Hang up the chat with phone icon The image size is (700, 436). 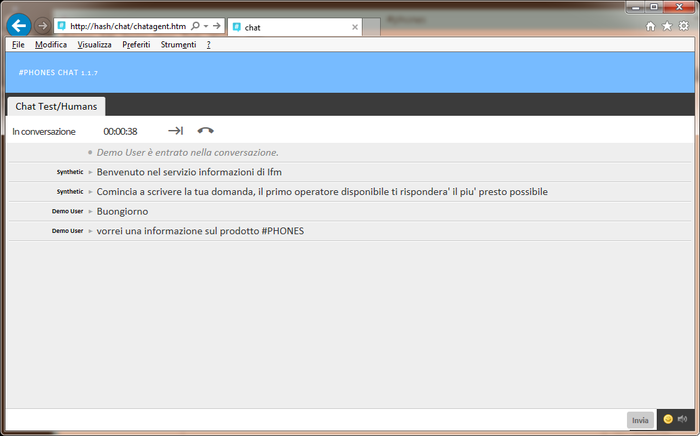205,131
